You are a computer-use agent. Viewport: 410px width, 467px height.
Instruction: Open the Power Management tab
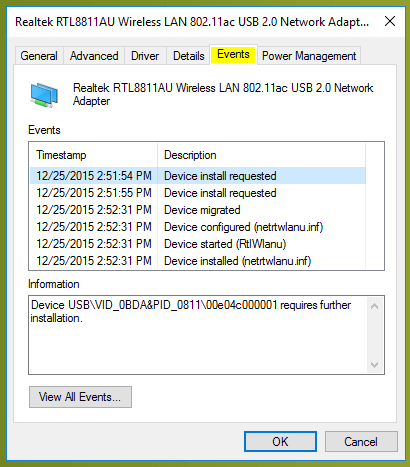pos(309,56)
